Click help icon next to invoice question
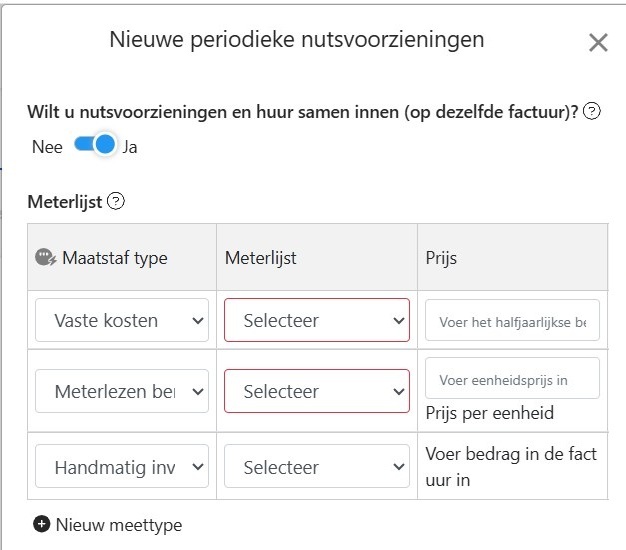This screenshot has width=626, height=550. coord(592,112)
